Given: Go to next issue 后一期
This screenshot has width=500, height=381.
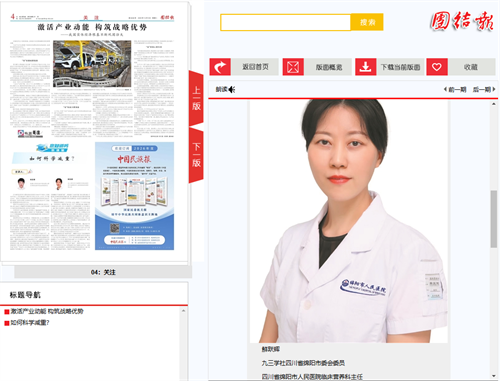Looking at the screenshot, I should (x=484, y=89).
